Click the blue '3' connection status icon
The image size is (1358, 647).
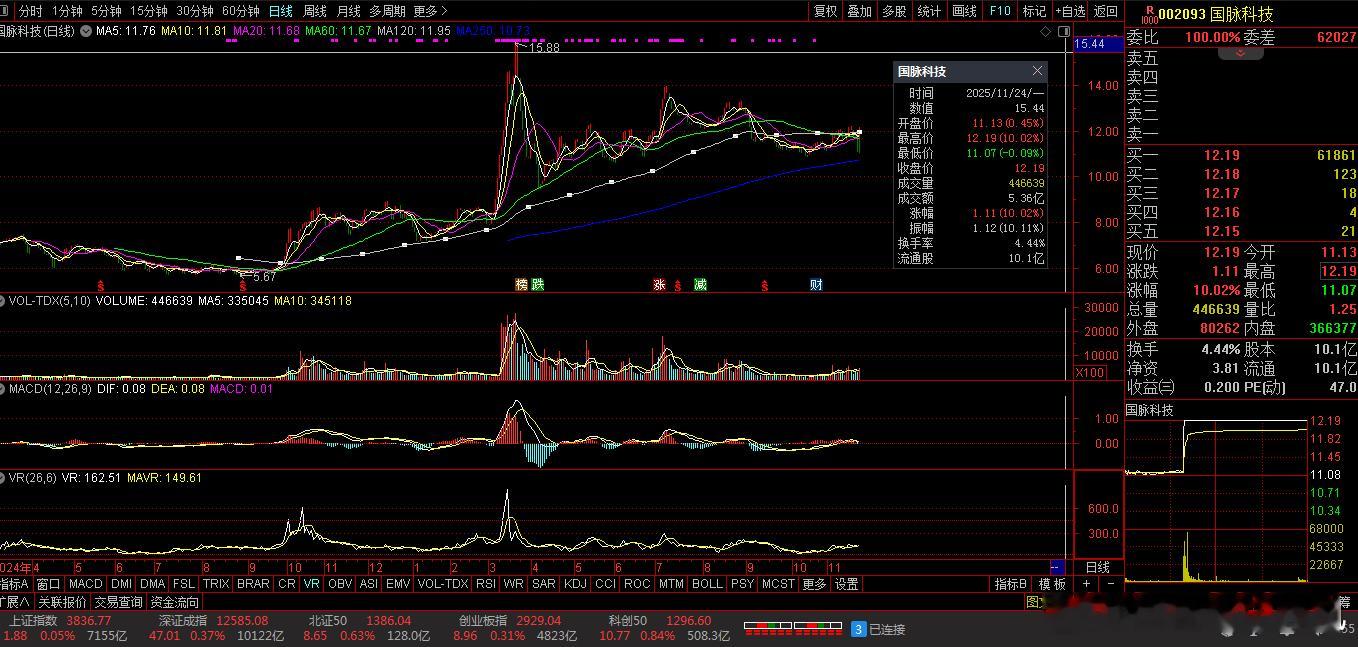click(858, 629)
